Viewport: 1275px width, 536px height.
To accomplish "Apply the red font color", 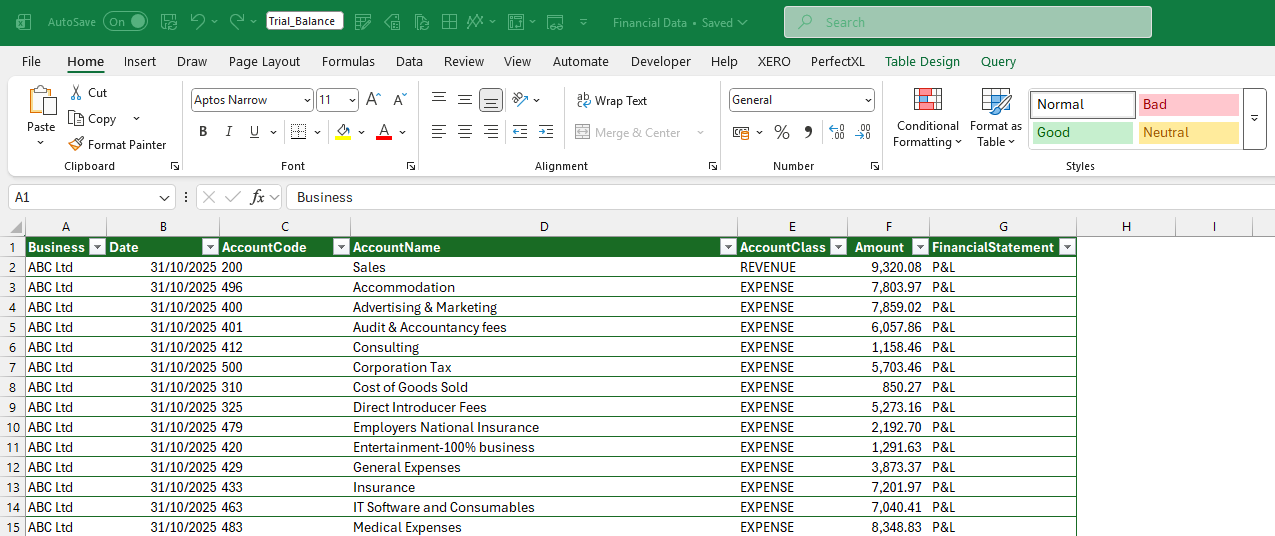I will (x=383, y=132).
